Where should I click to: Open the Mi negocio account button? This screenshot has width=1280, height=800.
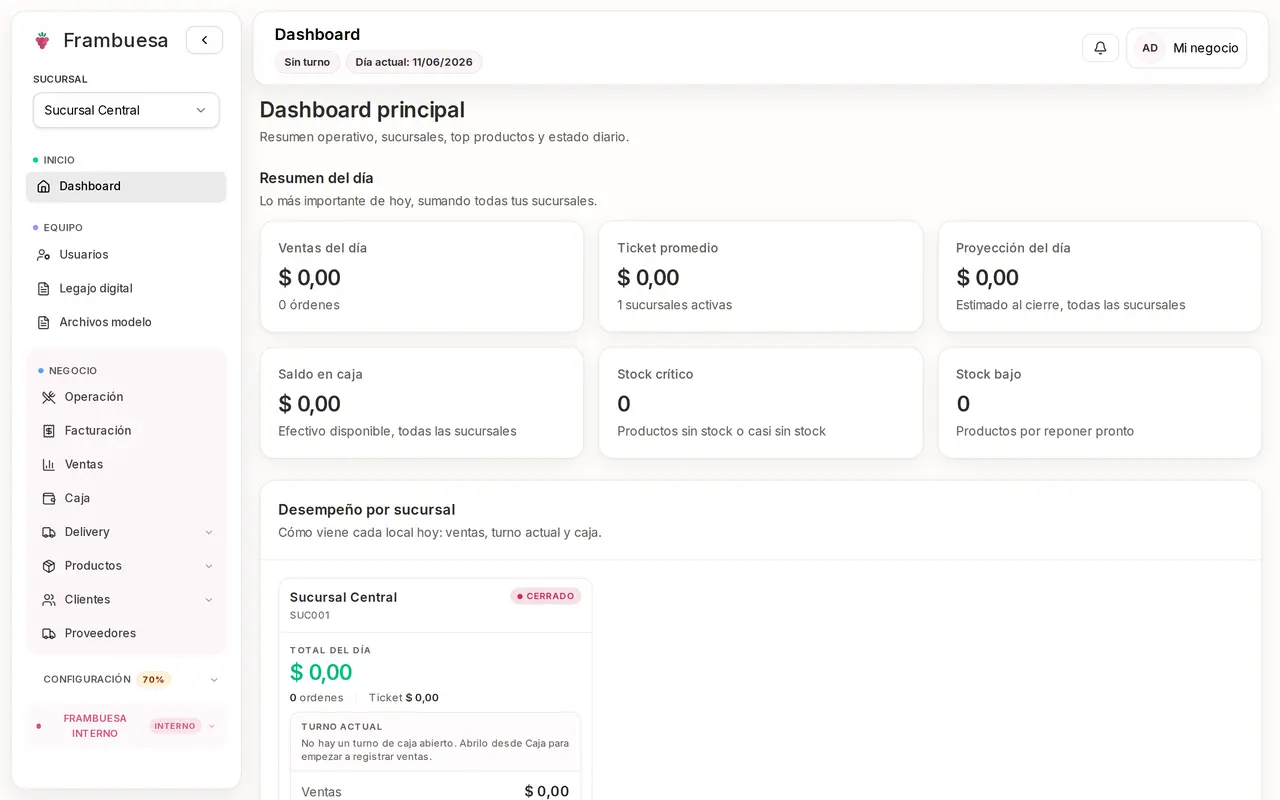[1187, 48]
